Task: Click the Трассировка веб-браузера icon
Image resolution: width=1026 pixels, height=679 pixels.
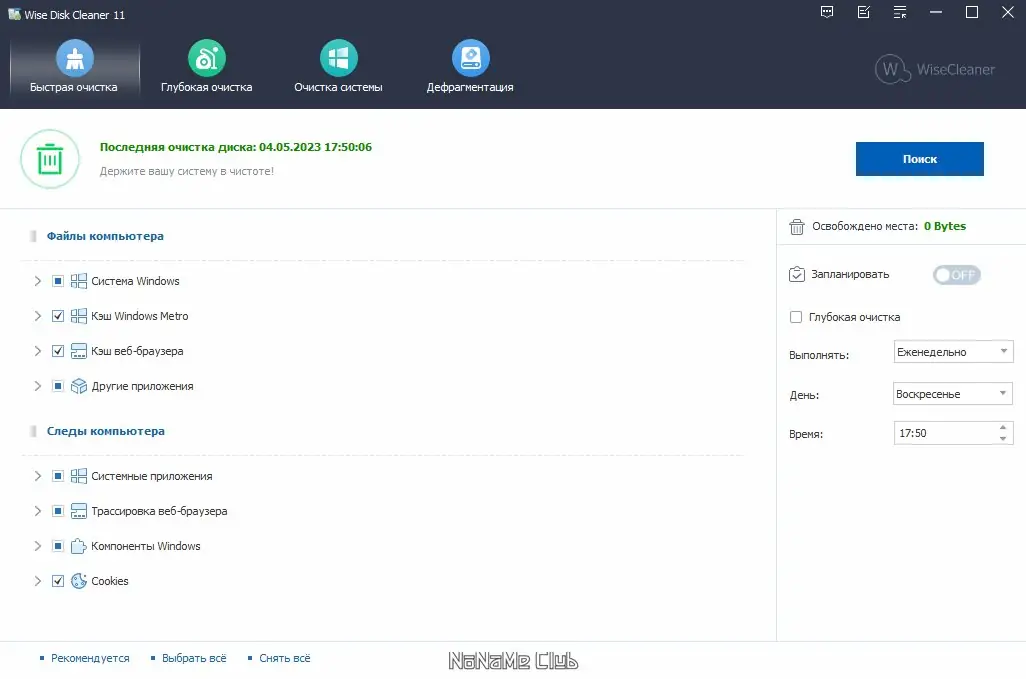Action: pos(79,511)
